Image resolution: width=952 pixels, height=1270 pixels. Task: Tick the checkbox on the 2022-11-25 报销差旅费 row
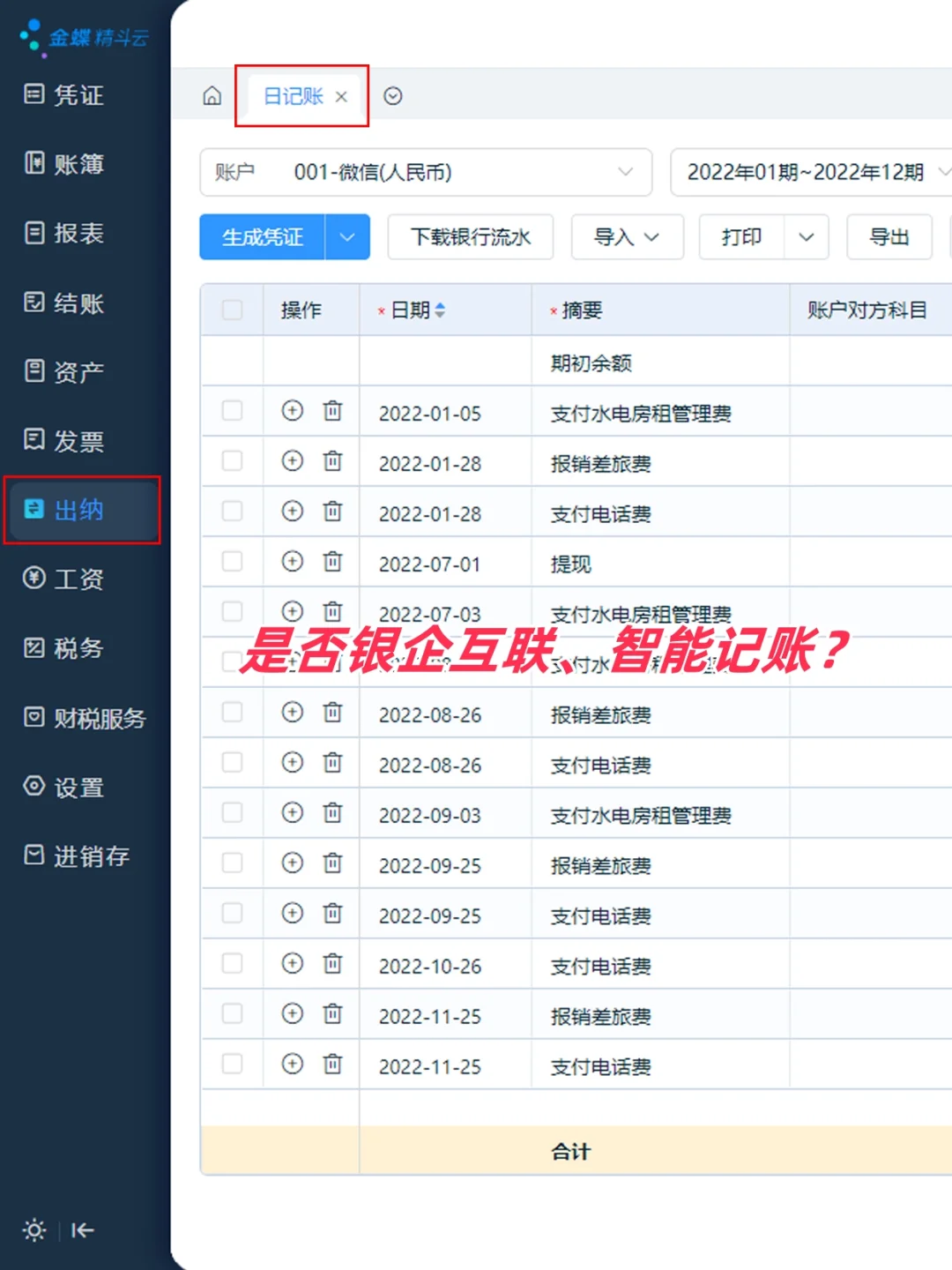pyautogui.click(x=232, y=1014)
